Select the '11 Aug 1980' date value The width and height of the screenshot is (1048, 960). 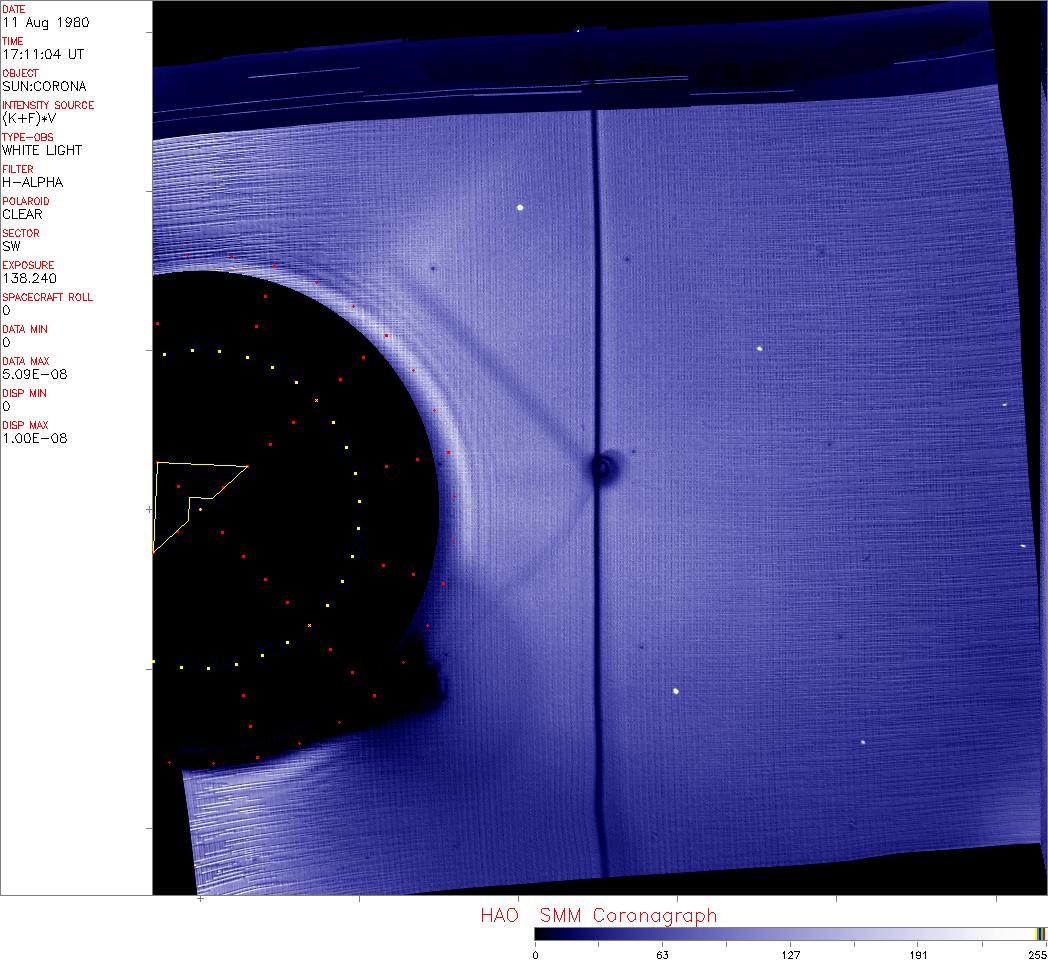(x=34, y=22)
